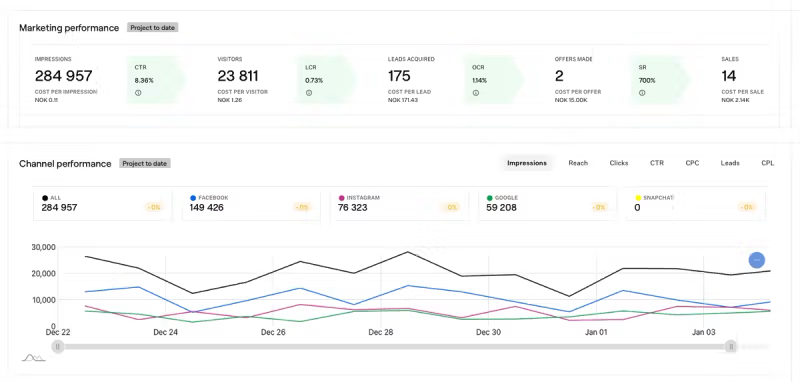The image size is (800, 382).
Task: Click the info icon under CTR
Action: 138,93
